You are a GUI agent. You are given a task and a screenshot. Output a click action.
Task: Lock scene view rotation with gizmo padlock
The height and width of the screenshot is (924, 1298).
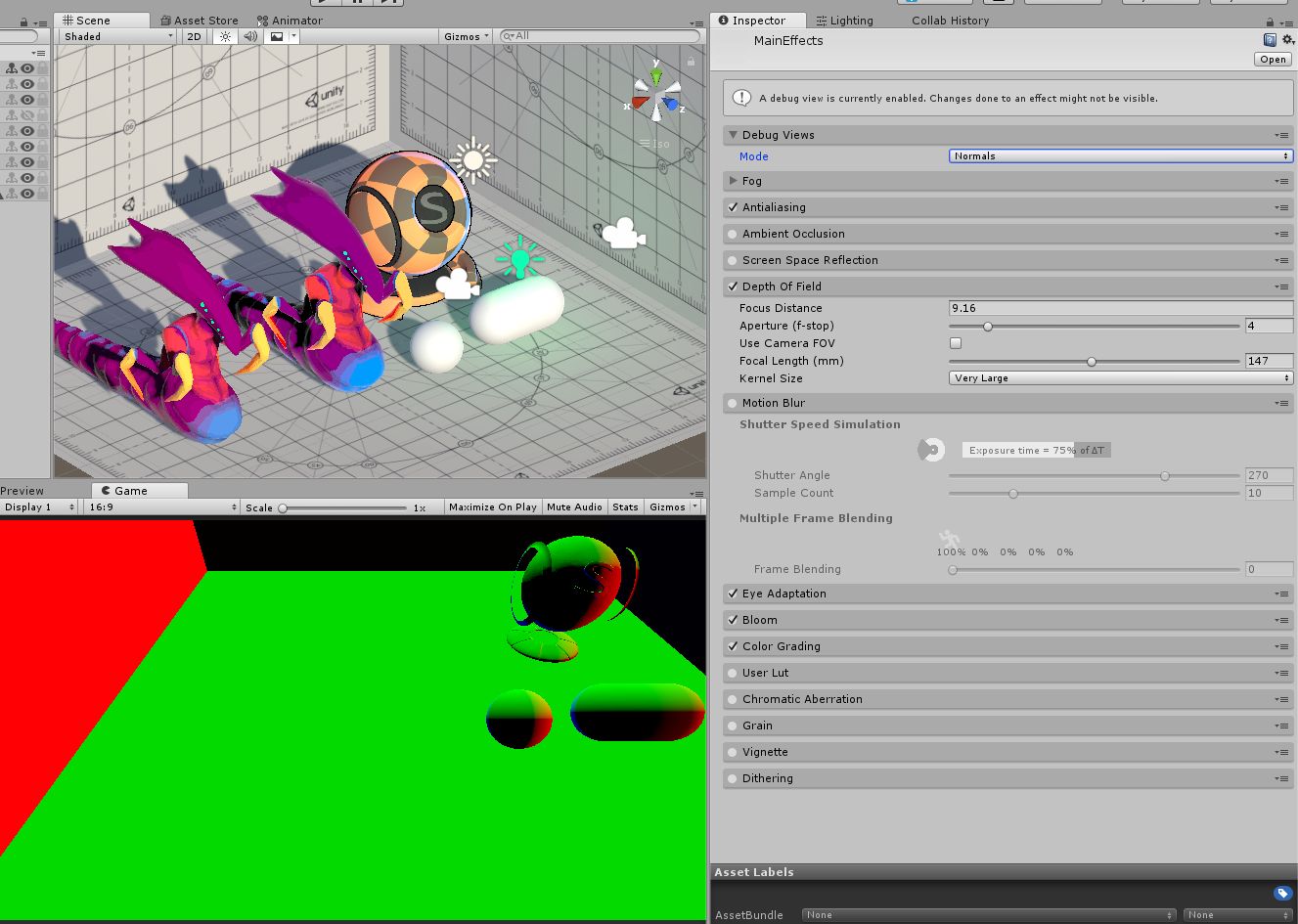coord(691,62)
